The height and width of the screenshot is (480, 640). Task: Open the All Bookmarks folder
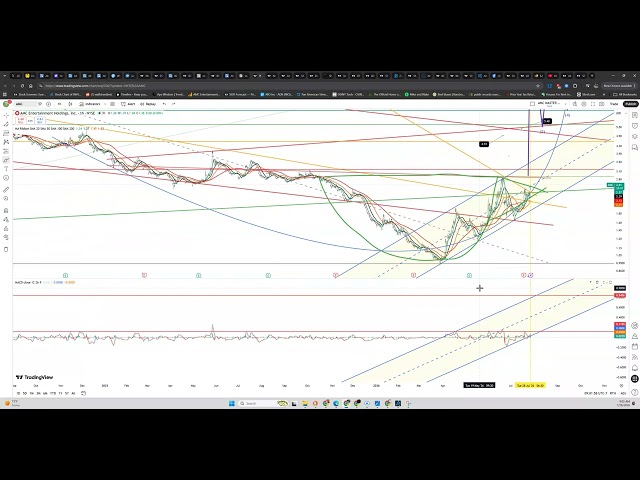pyautogui.click(x=625, y=94)
